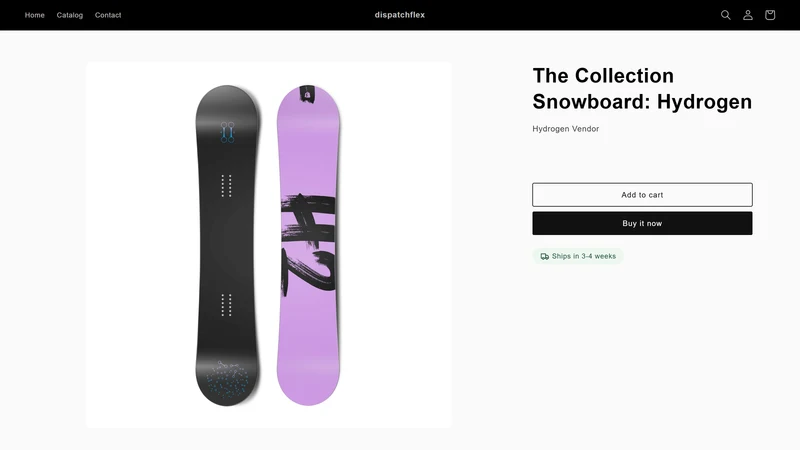Open the Contact menu item
The height and width of the screenshot is (450, 800).
108,15
